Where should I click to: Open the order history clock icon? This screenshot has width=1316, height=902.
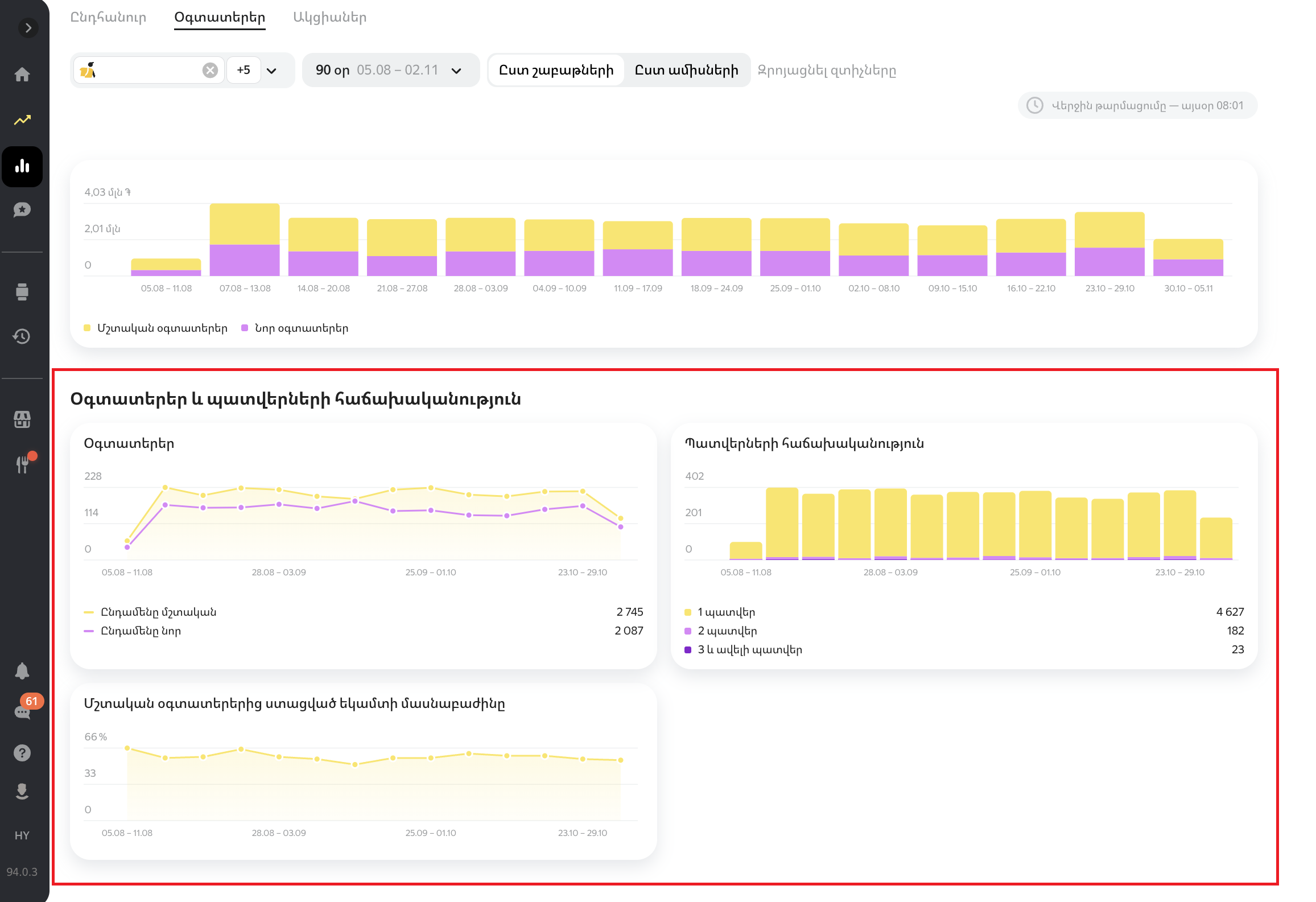click(22, 336)
